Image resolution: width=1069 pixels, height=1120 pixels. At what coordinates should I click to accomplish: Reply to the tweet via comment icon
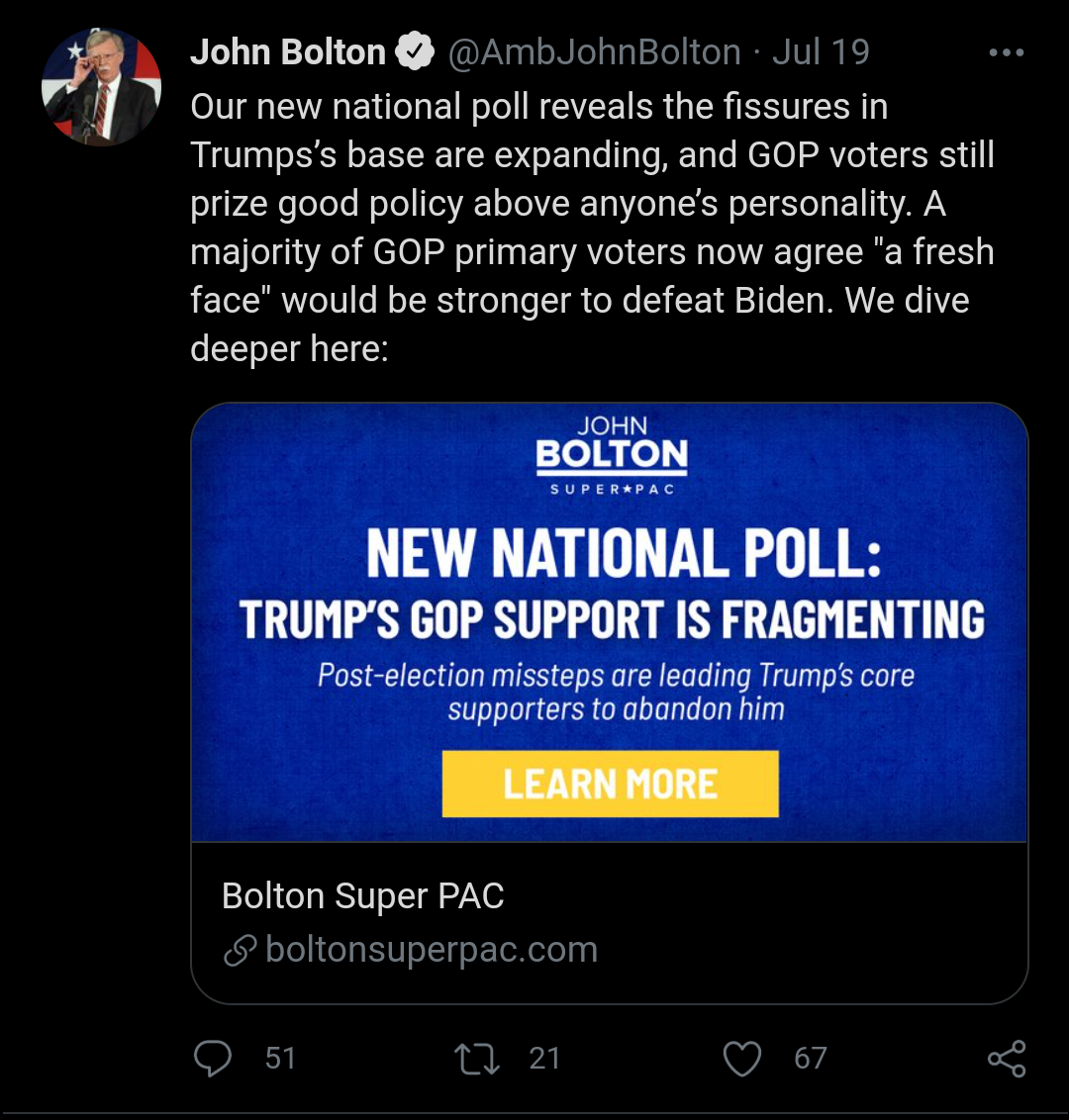coord(213,1059)
